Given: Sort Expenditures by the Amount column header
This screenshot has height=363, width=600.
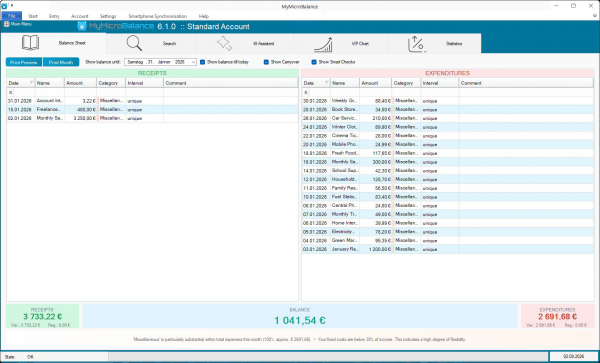Looking at the screenshot, I should pyautogui.click(x=375, y=83).
